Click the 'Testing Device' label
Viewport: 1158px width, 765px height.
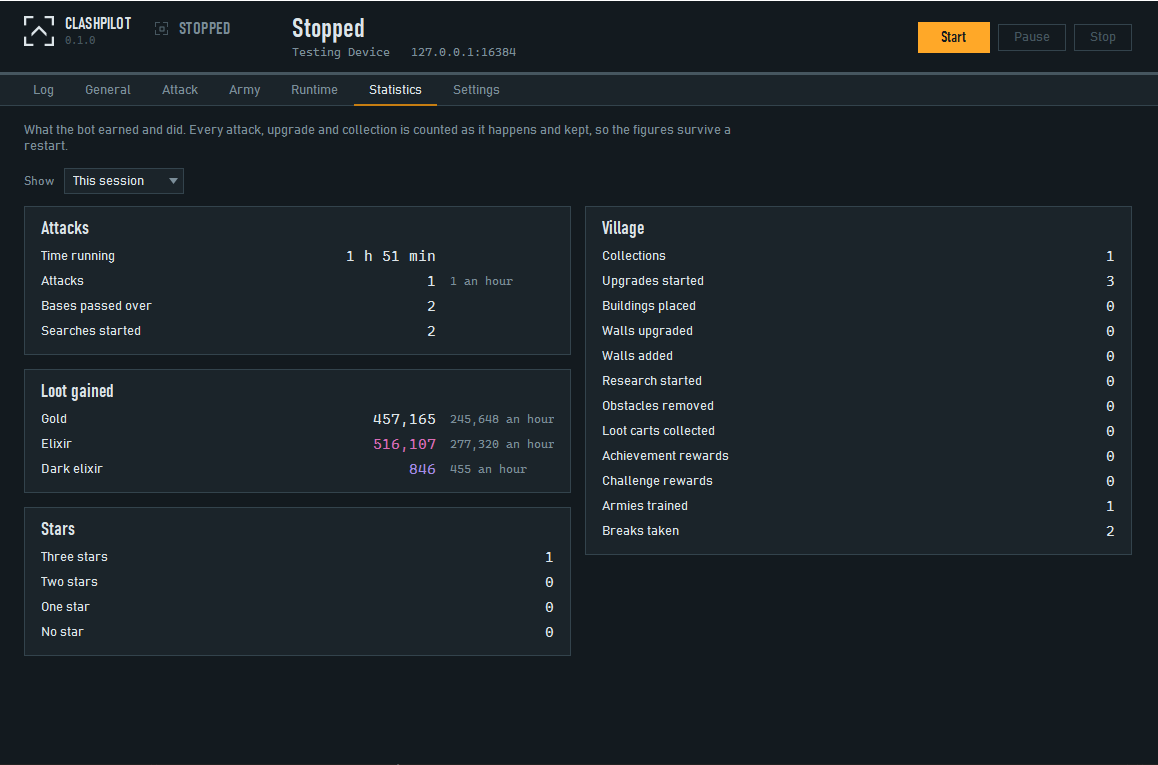[340, 52]
